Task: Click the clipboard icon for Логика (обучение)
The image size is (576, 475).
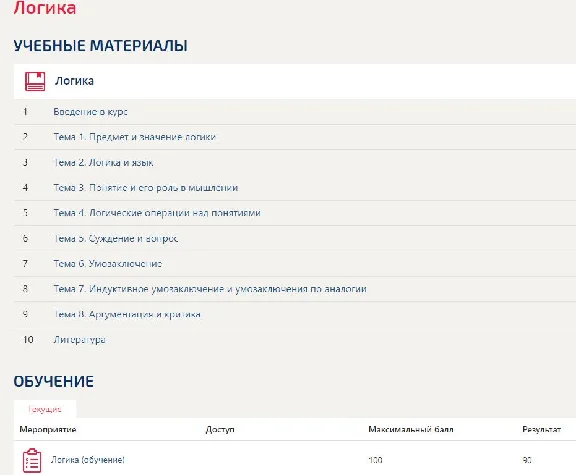Action: [x=32, y=460]
